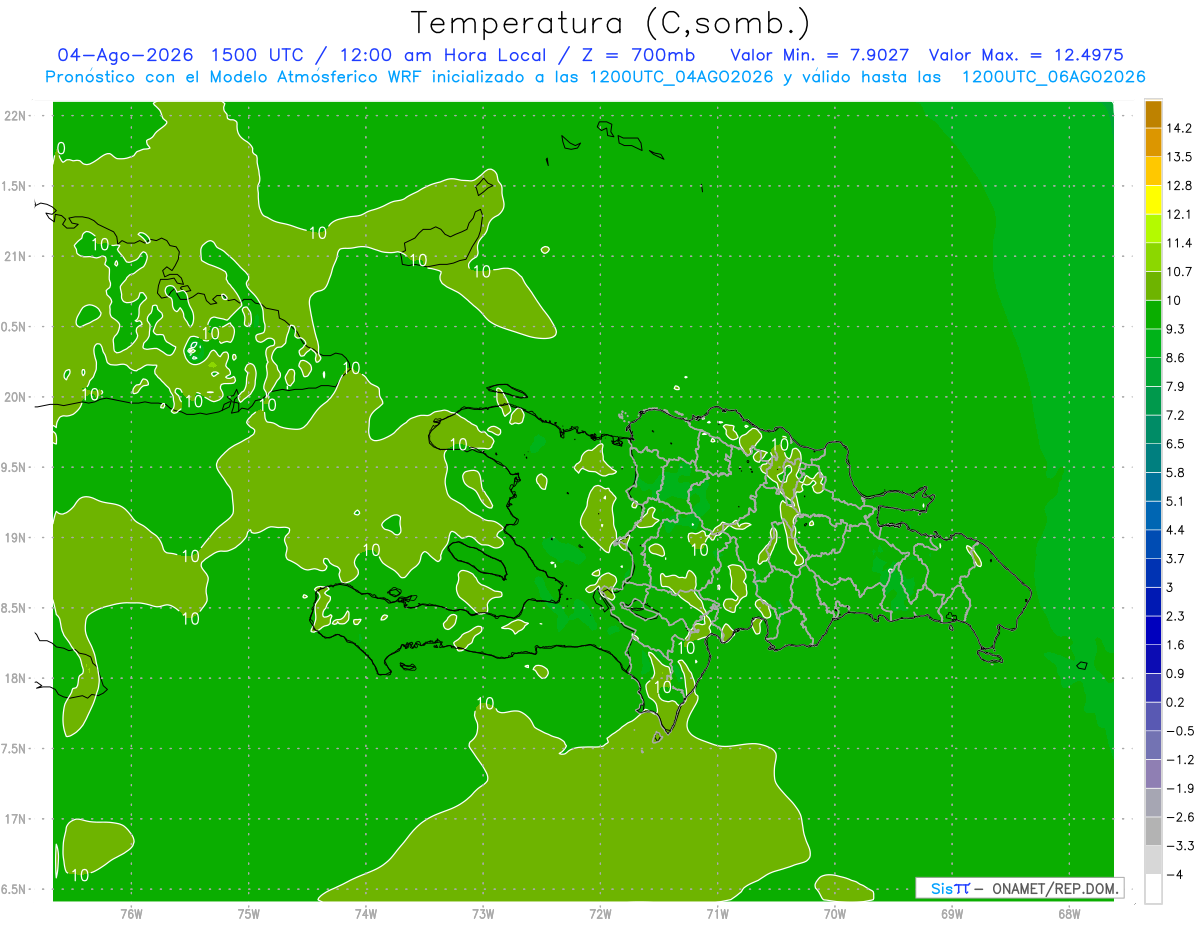This screenshot has height=927, width=1200.
Task: Click the gray swatch between -2.6 and -3.3
Action: pos(1153,831)
